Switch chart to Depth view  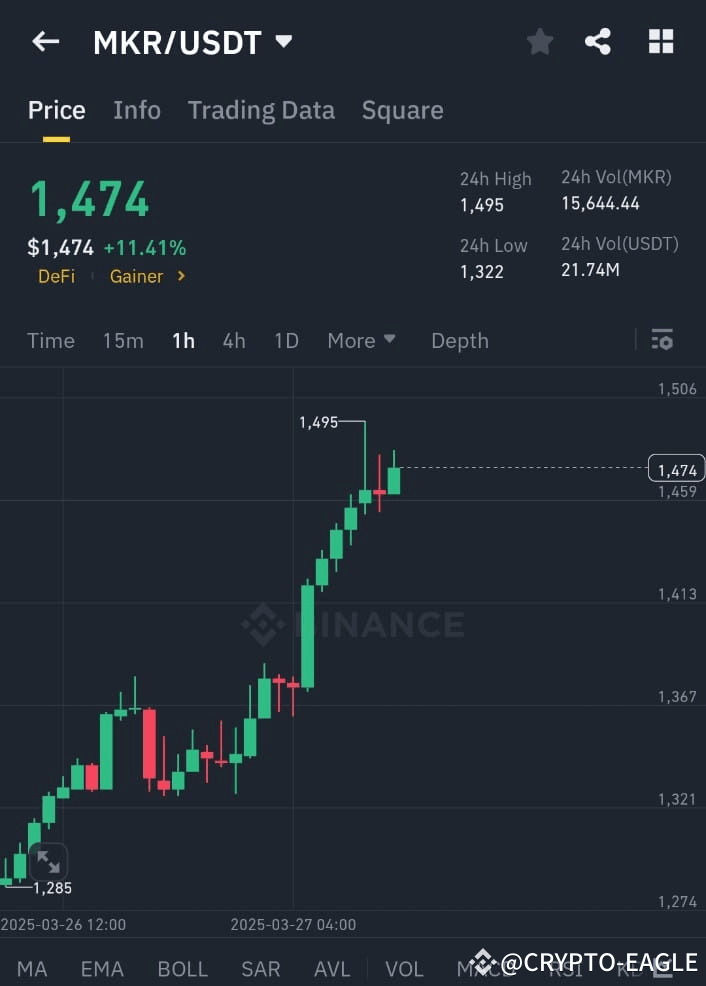pos(459,340)
